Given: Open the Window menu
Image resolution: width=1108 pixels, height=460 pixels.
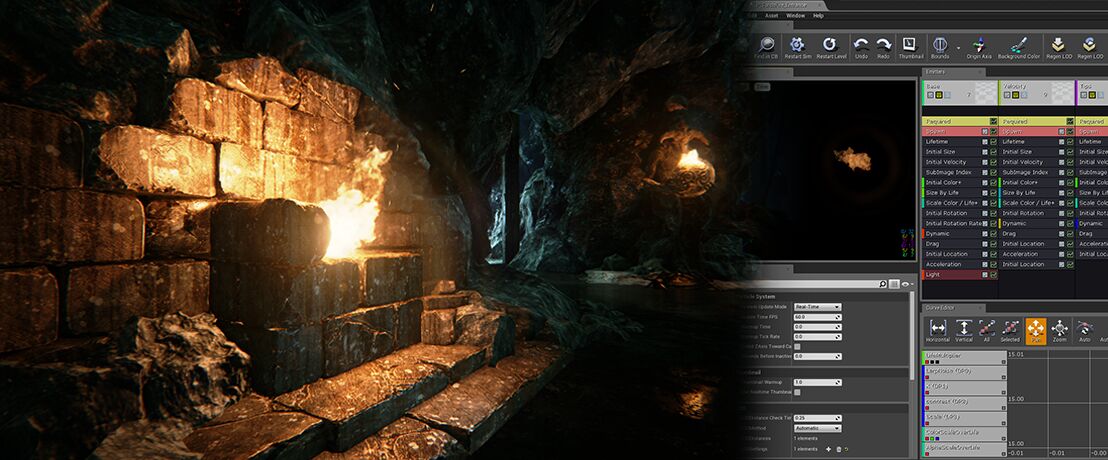Looking at the screenshot, I should pyautogui.click(x=795, y=16).
